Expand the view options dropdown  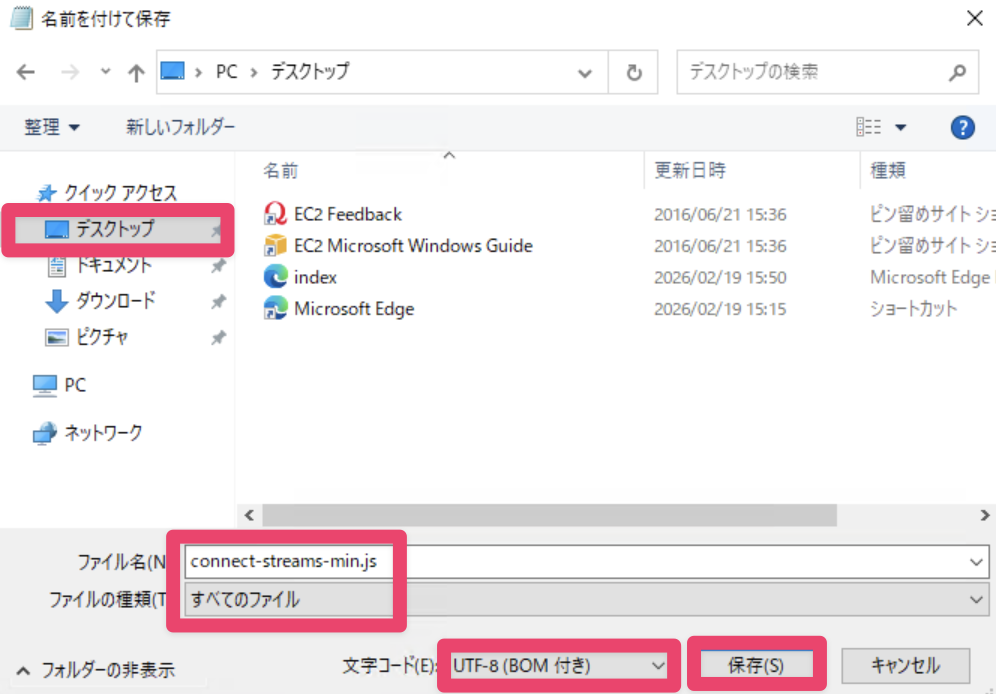pos(900,127)
